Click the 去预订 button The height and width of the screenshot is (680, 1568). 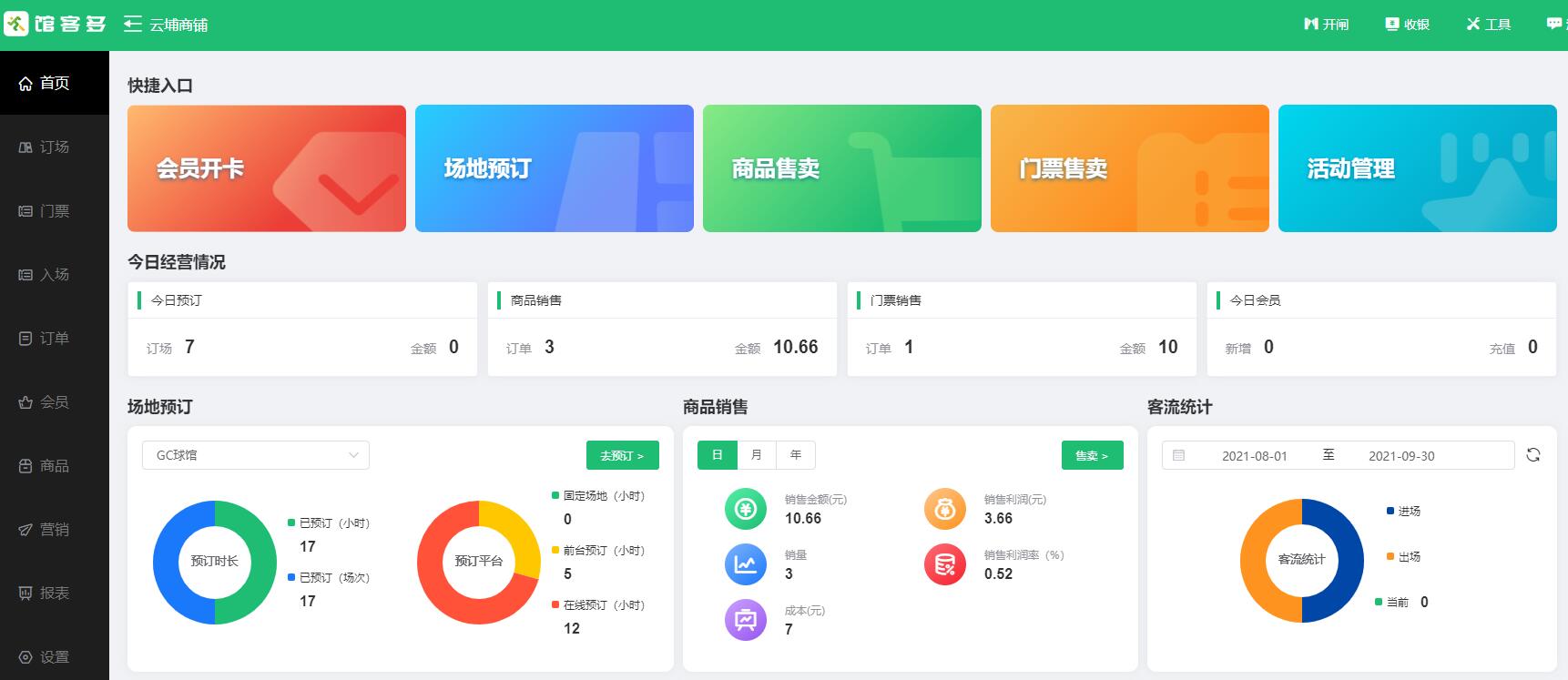623,455
